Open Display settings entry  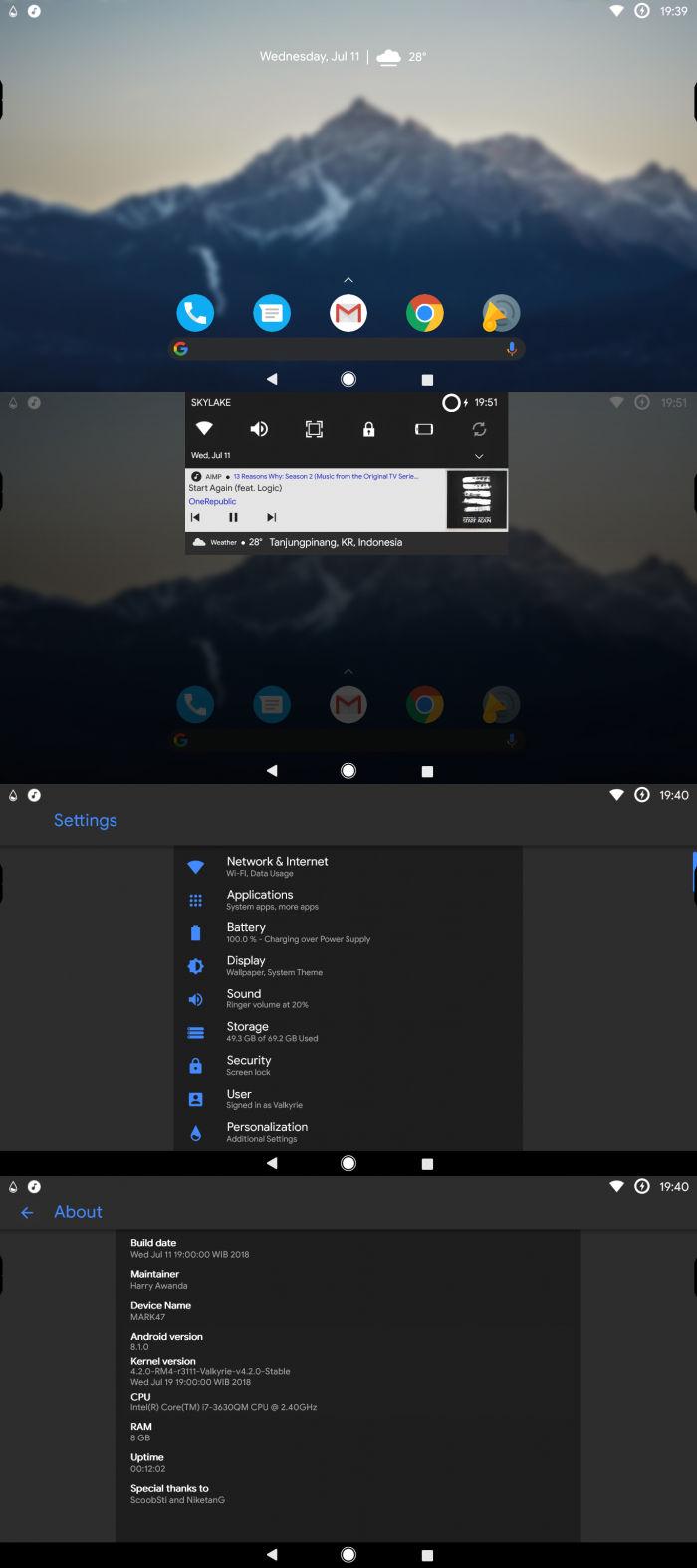coord(348,965)
